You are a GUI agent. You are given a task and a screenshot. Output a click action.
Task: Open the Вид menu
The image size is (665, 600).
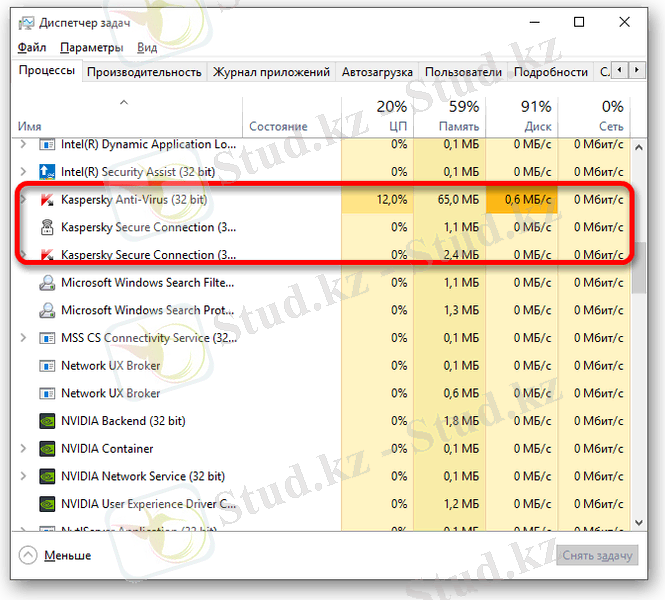pyautogui.click(x=147, y=47)
